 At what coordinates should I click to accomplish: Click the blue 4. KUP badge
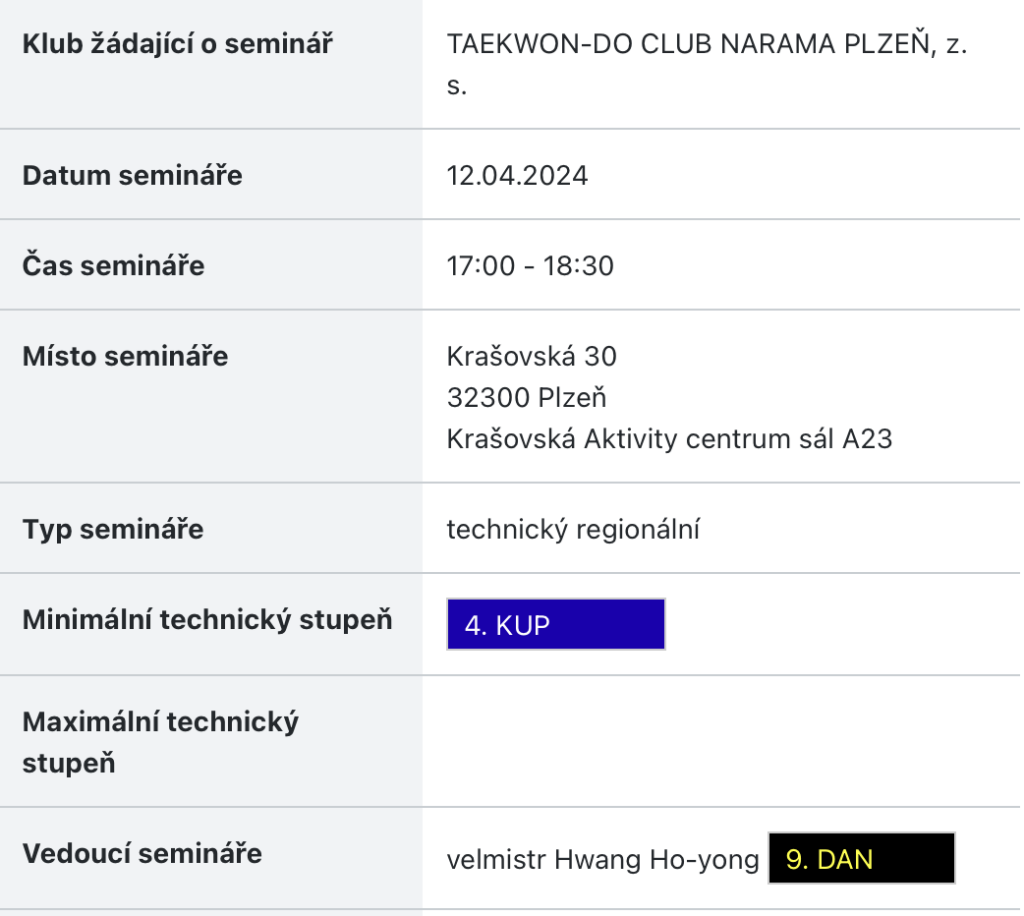pos(556,624)
